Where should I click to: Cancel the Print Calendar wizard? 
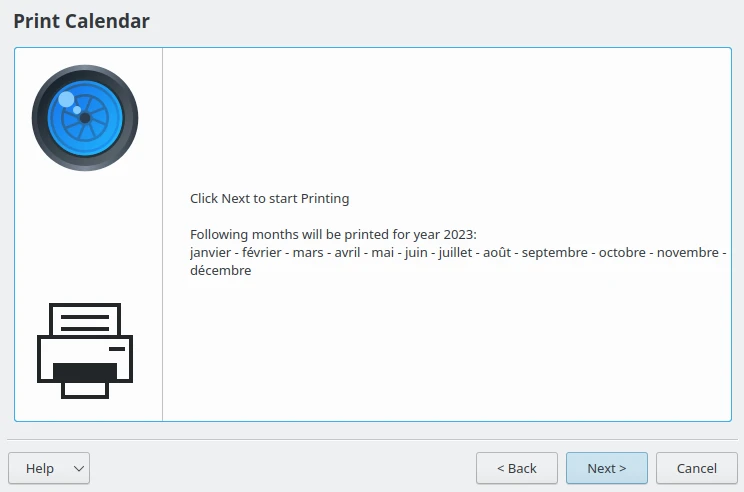click(696, 468)
